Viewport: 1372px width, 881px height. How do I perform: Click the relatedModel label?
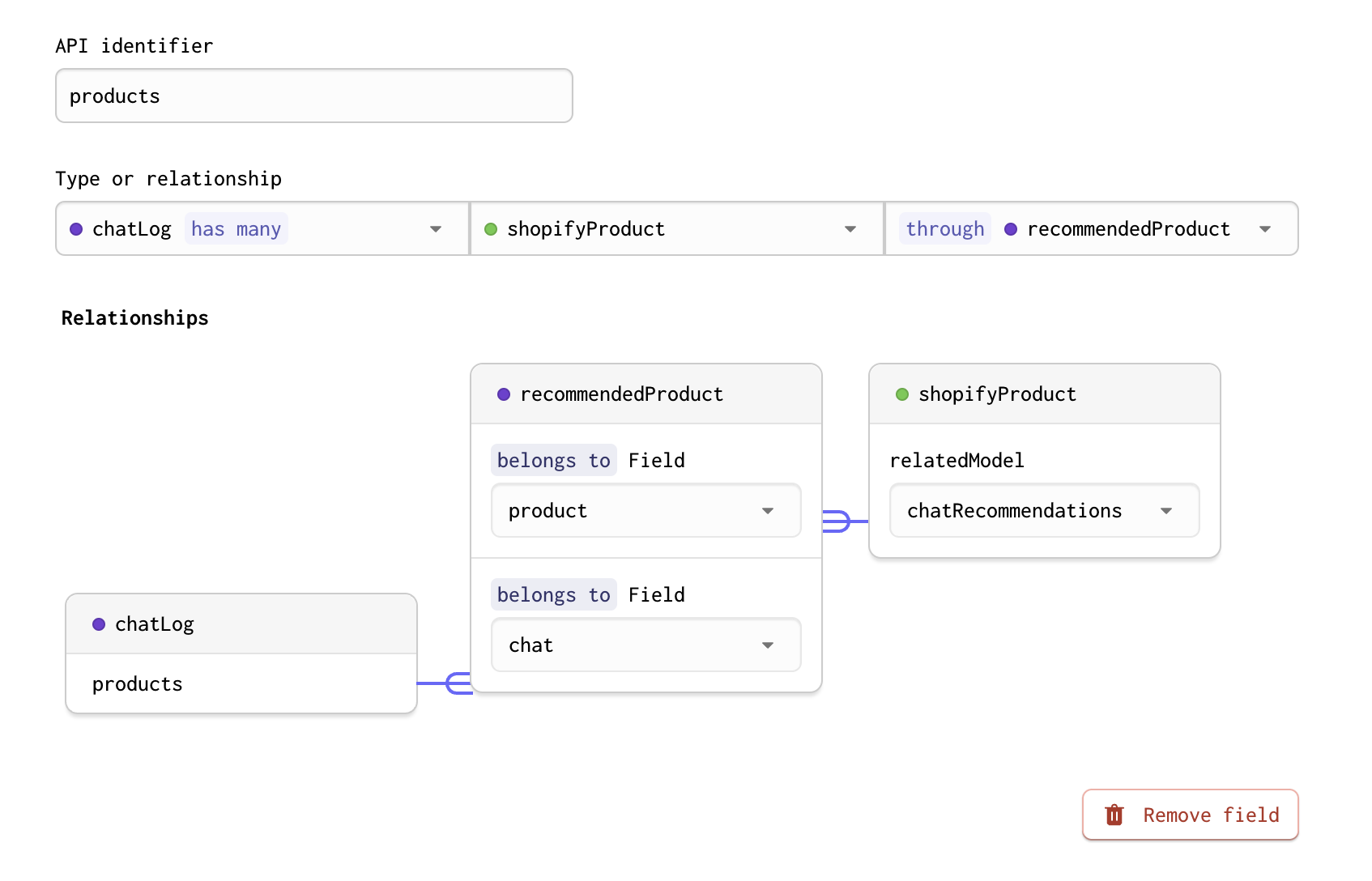pos(957,460)
